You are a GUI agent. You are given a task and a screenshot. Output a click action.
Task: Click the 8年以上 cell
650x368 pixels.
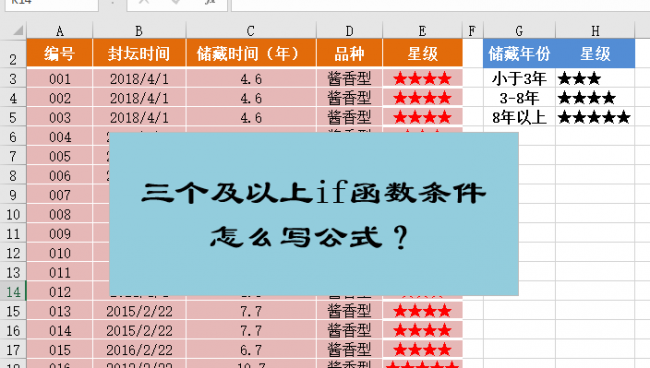(519, 118)
